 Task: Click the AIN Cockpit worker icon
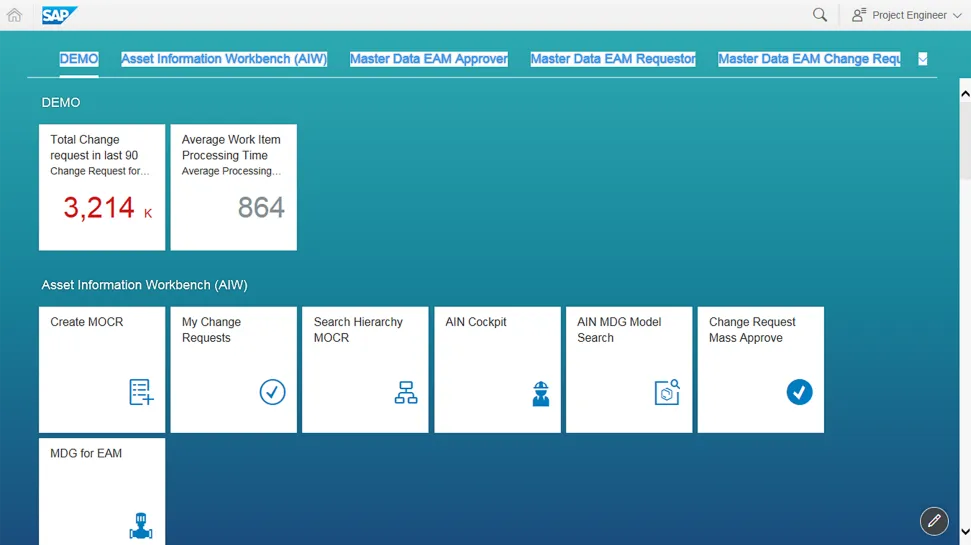point(540,393)
